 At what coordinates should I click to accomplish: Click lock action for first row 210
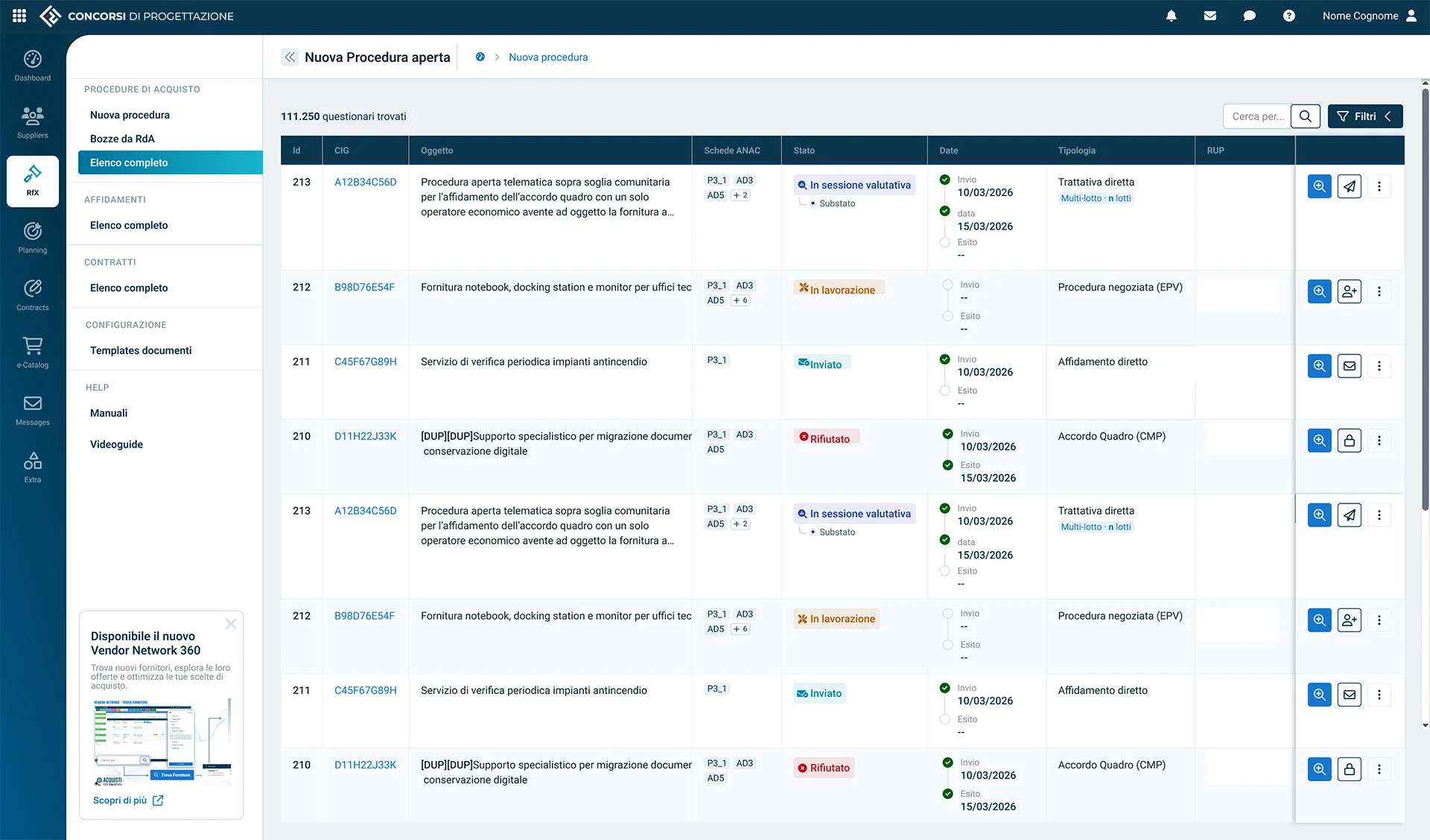(1349, 440)
